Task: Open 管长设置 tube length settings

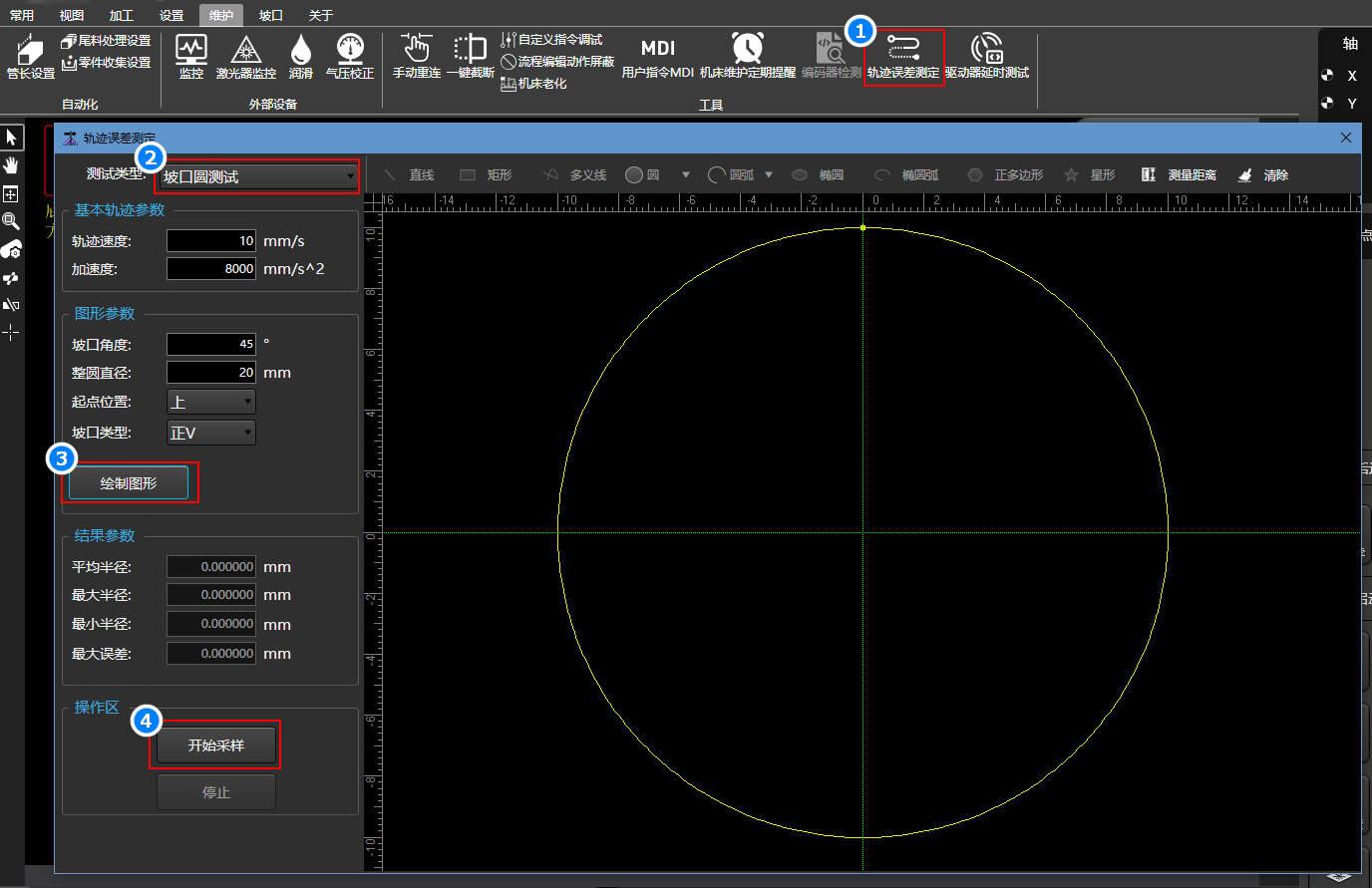Action: pyautogui.click(x=30, y=58)
